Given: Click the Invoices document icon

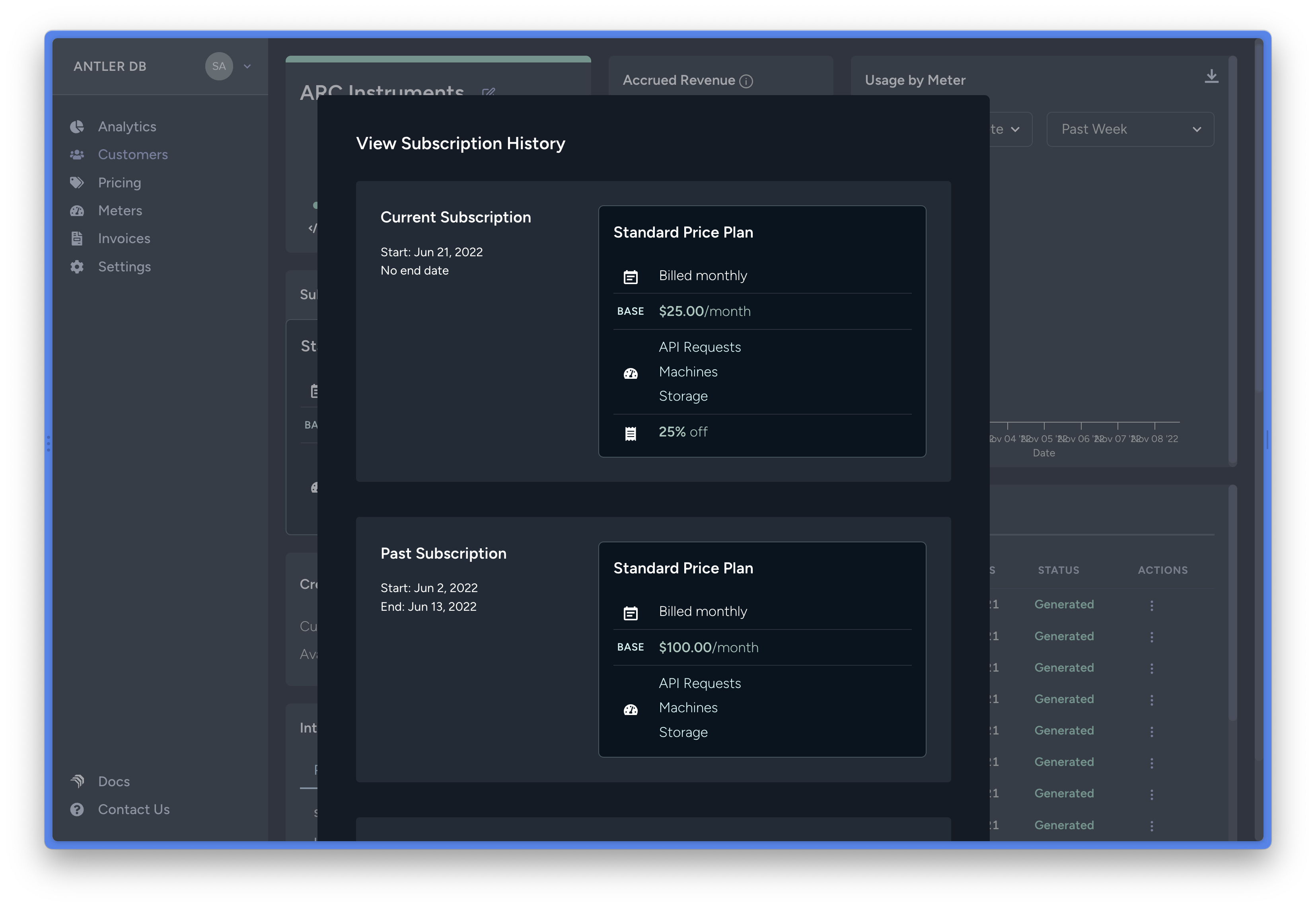Looking at the screenshot, I should [77, 238].
